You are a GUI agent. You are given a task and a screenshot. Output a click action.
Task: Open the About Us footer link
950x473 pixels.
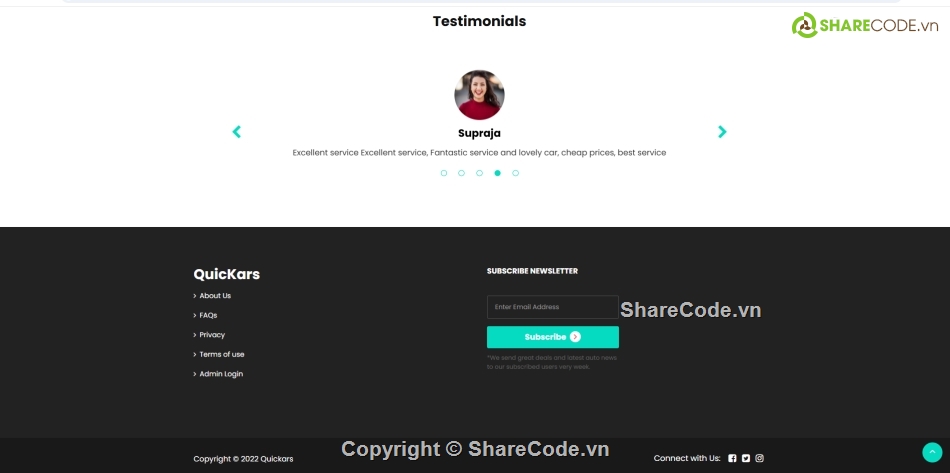point(214,296)
